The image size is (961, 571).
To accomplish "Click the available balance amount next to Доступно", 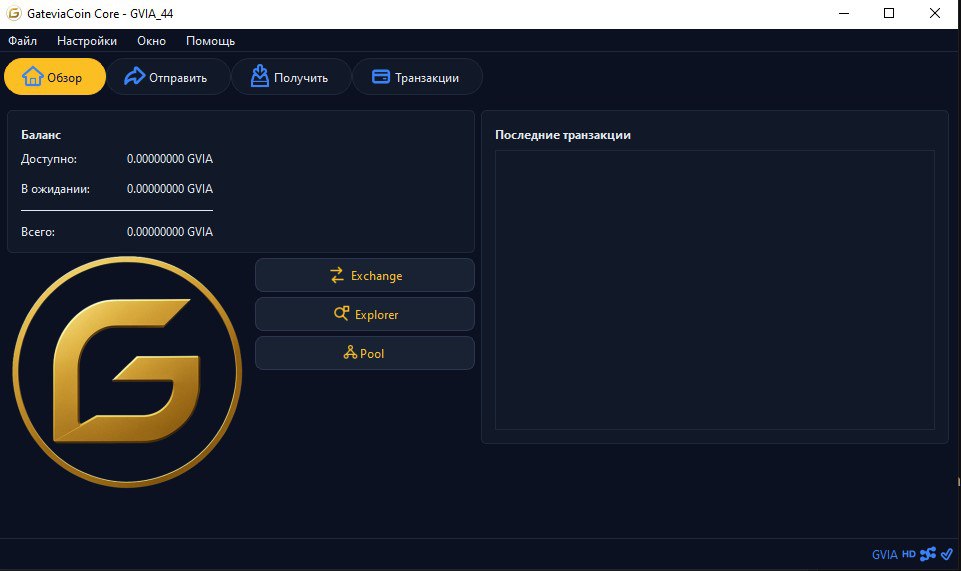I will click(170, 159).
